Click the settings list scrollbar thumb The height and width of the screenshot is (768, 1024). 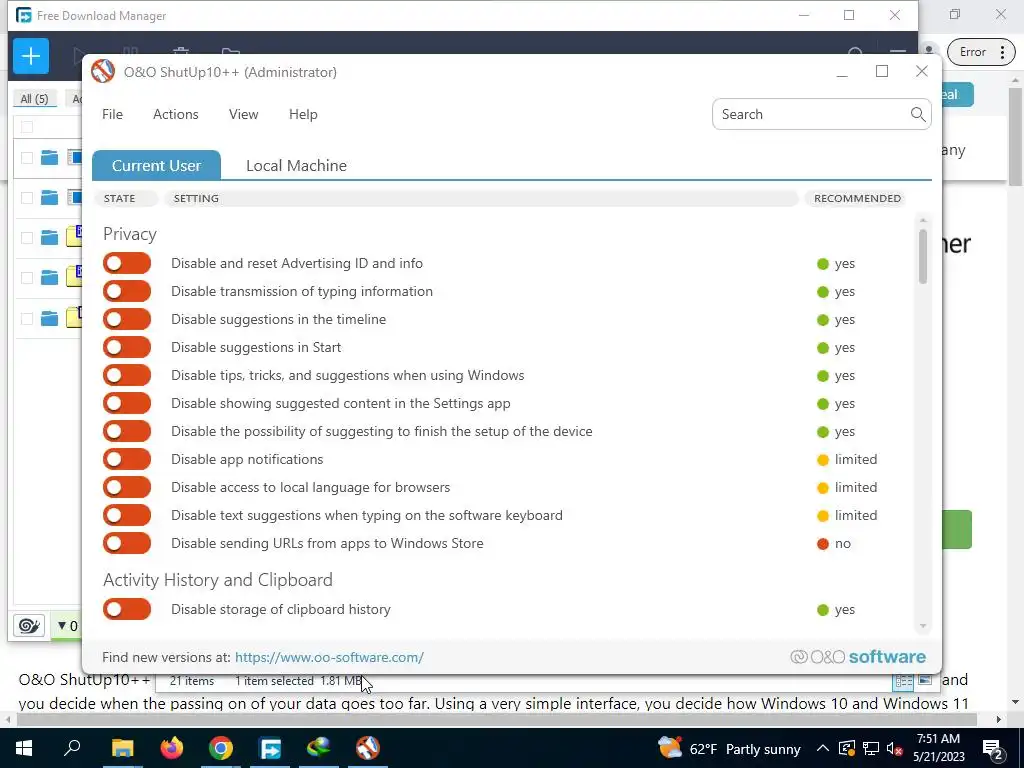click(923, 256)
